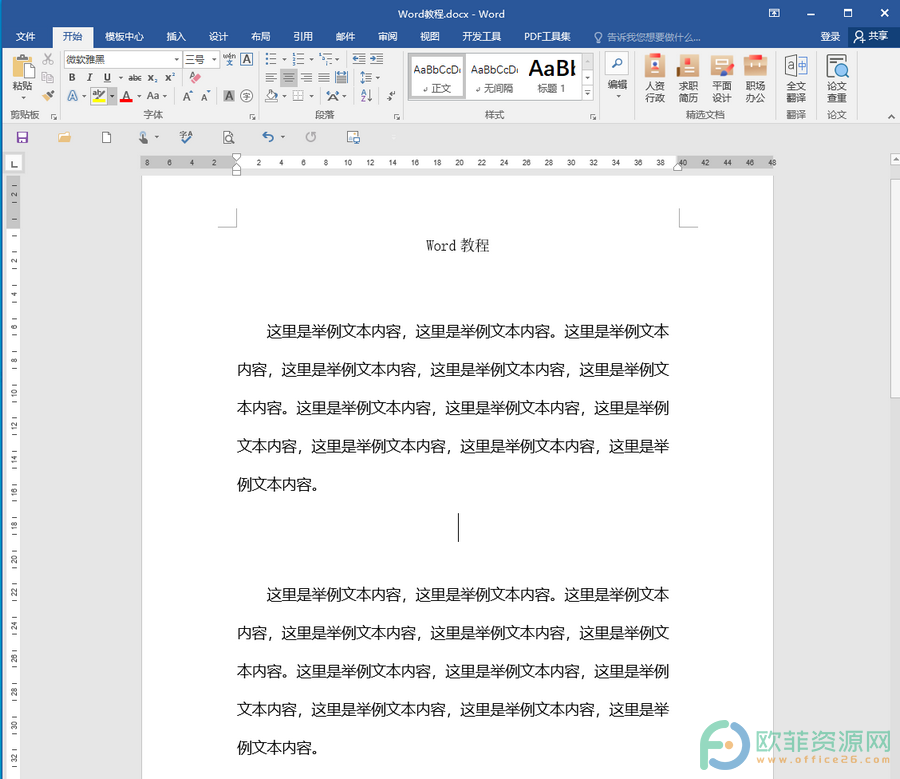Image resolution: width=900 pixels, height=779 pixels.
Task: Apply the 正文 style
Action: (437, 77)
